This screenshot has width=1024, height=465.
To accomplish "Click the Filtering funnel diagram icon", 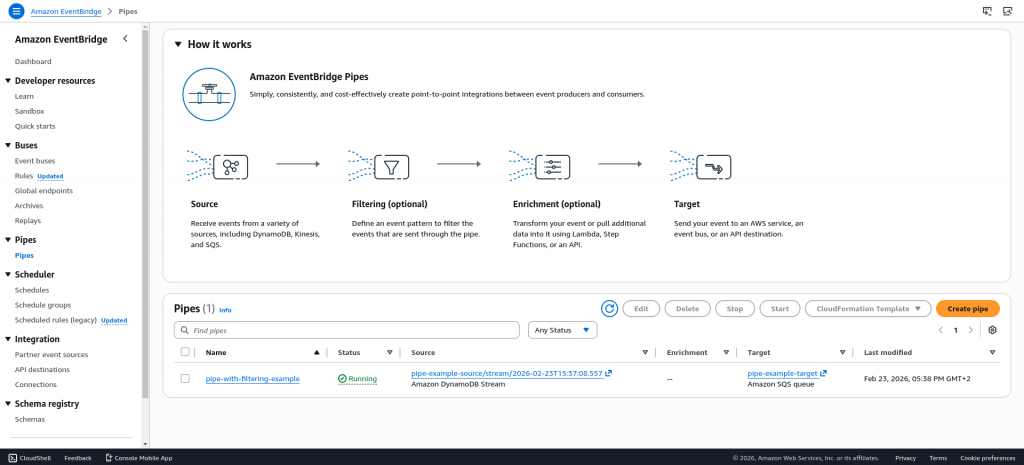I will [x=391, y=165].
